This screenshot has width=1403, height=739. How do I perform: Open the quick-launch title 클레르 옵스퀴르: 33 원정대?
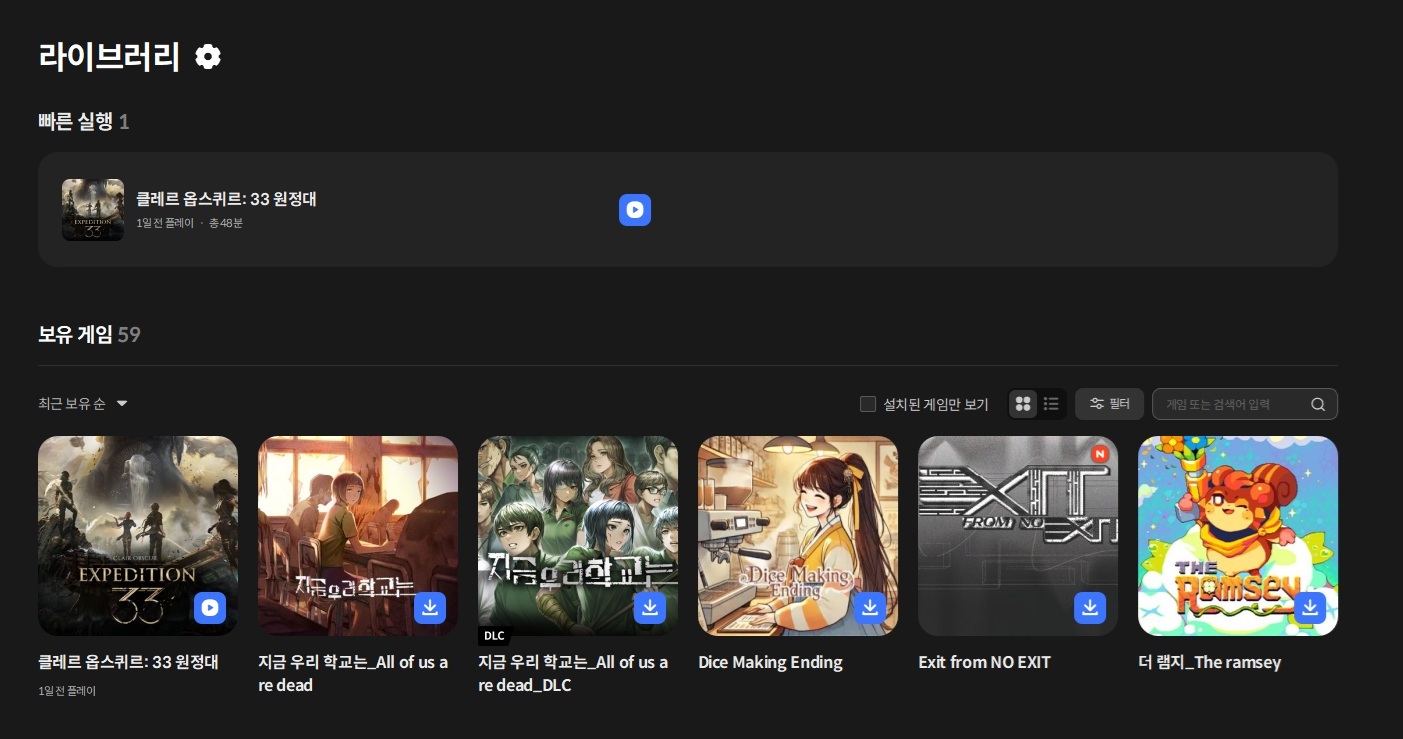tap(226, 199)
